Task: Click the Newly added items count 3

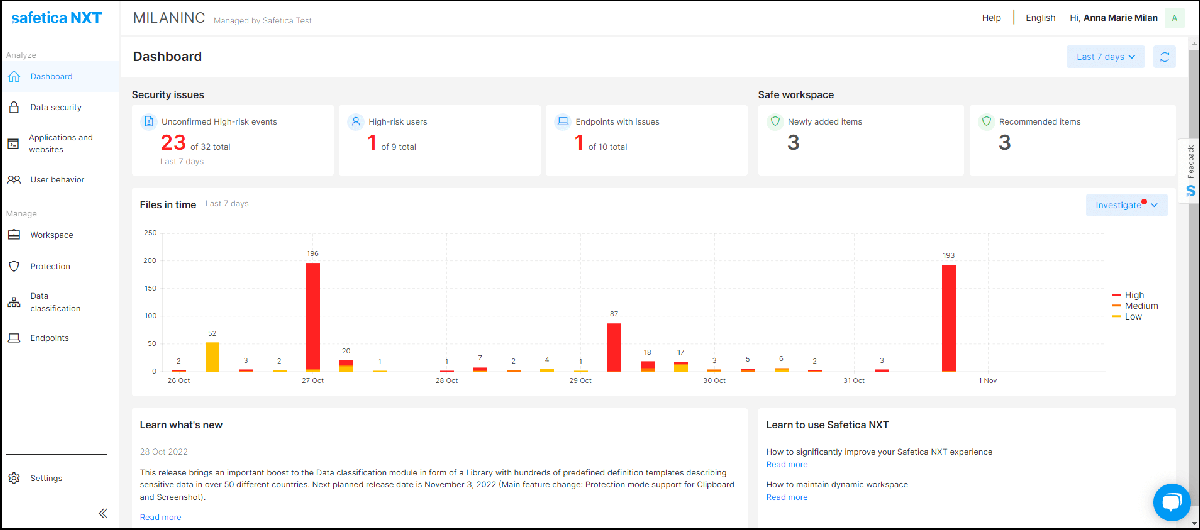Action: [793, 143]
